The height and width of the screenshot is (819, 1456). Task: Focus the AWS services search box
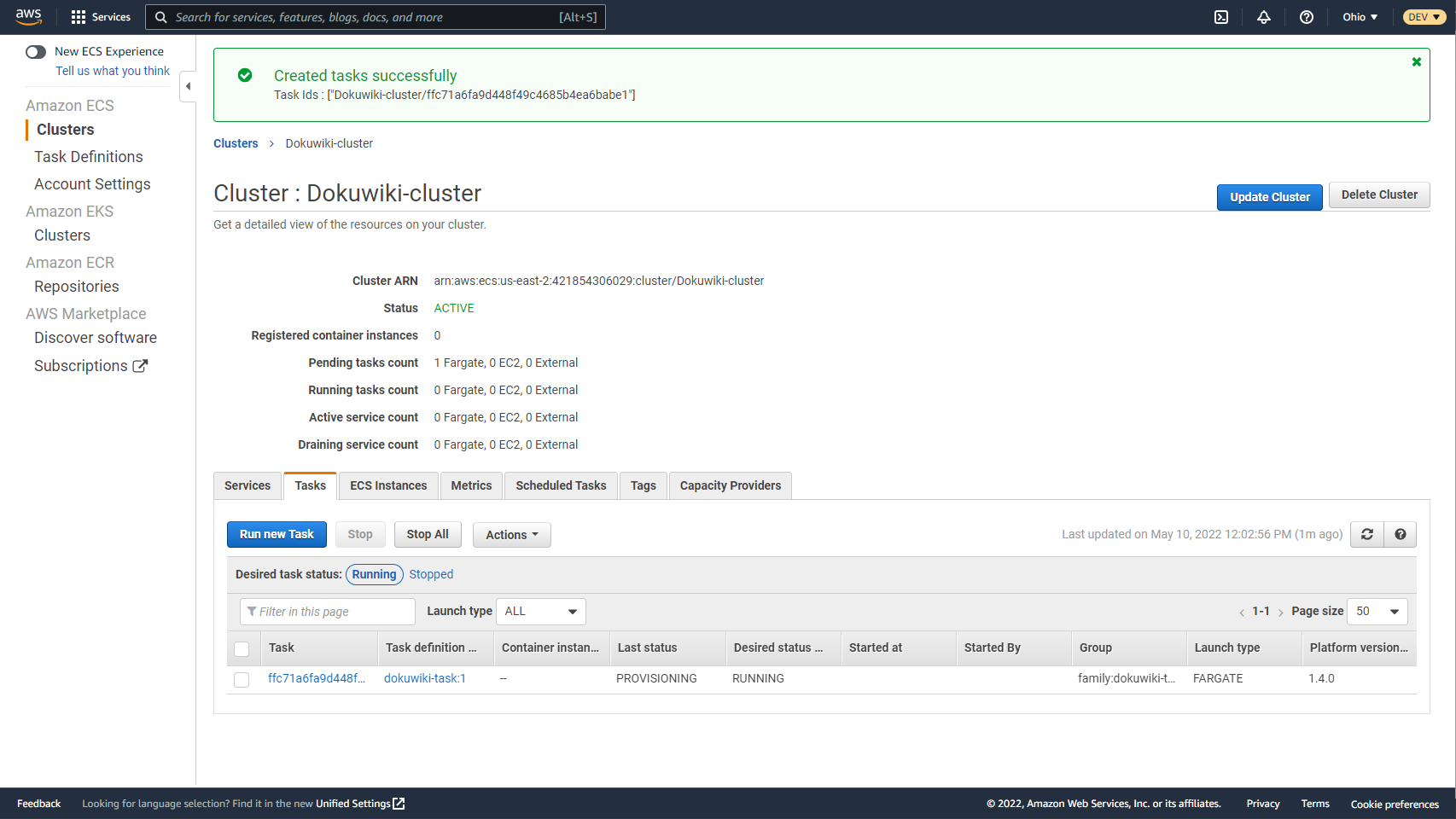[x=376, y=17]
